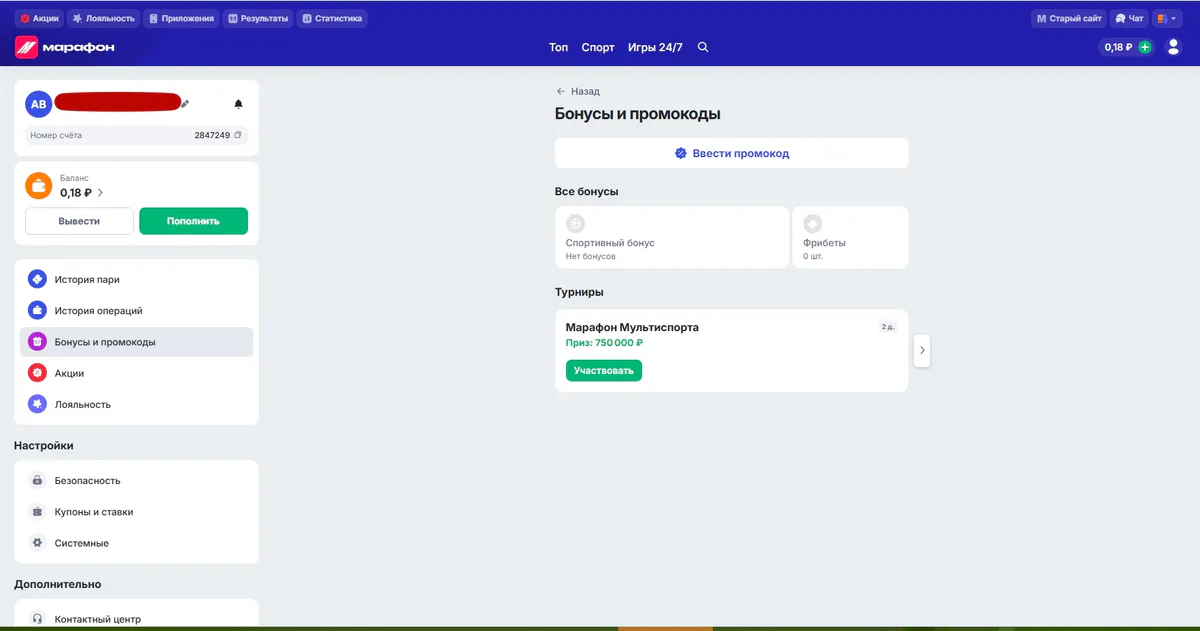Image resolution: width=1200 pixels, height=631 pixels.
Task: Click the Фрибеты card icon
Action: tap(813, 224)
